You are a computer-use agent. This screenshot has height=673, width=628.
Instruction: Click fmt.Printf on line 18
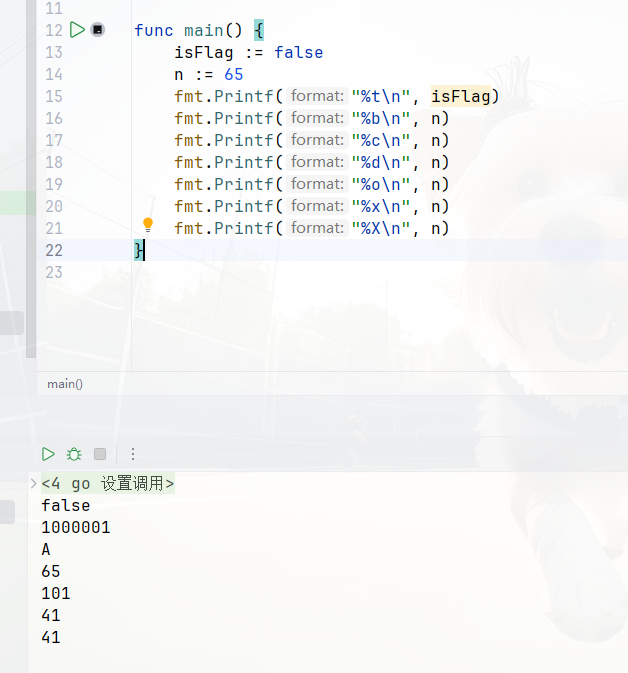click(224, 163)
